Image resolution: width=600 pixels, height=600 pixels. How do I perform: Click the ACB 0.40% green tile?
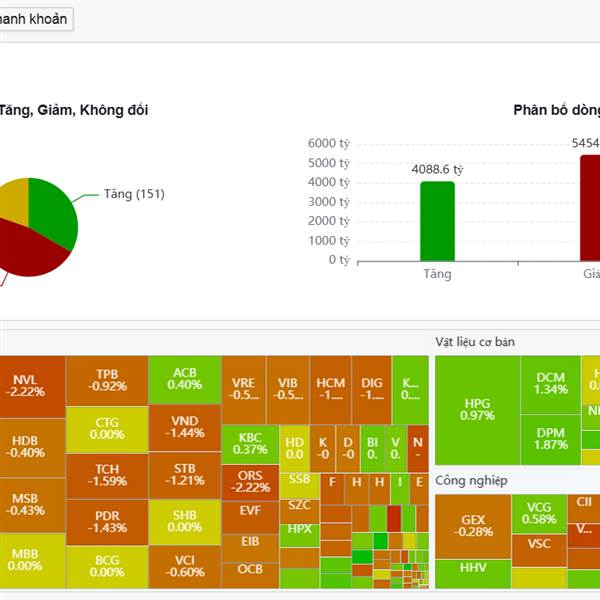pos(185,379)
